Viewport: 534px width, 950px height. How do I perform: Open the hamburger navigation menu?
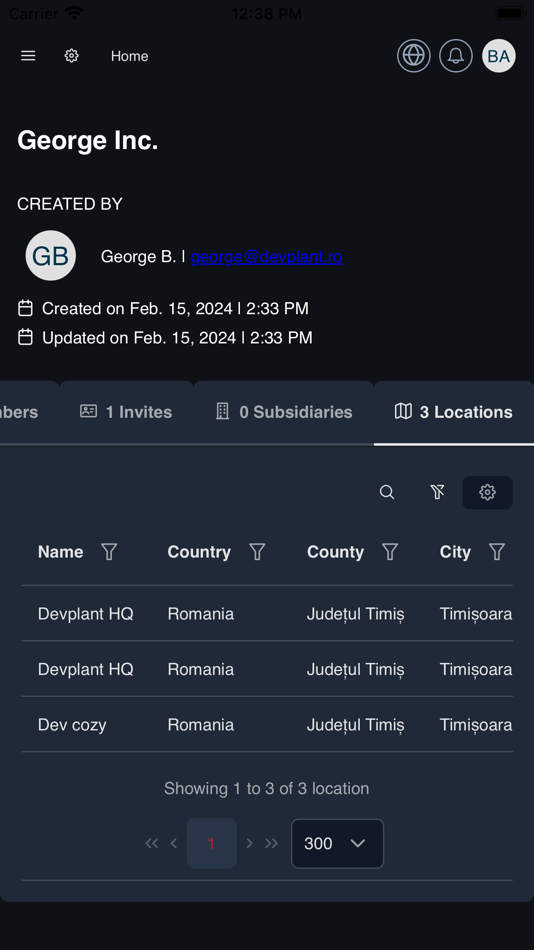[28, 56]
